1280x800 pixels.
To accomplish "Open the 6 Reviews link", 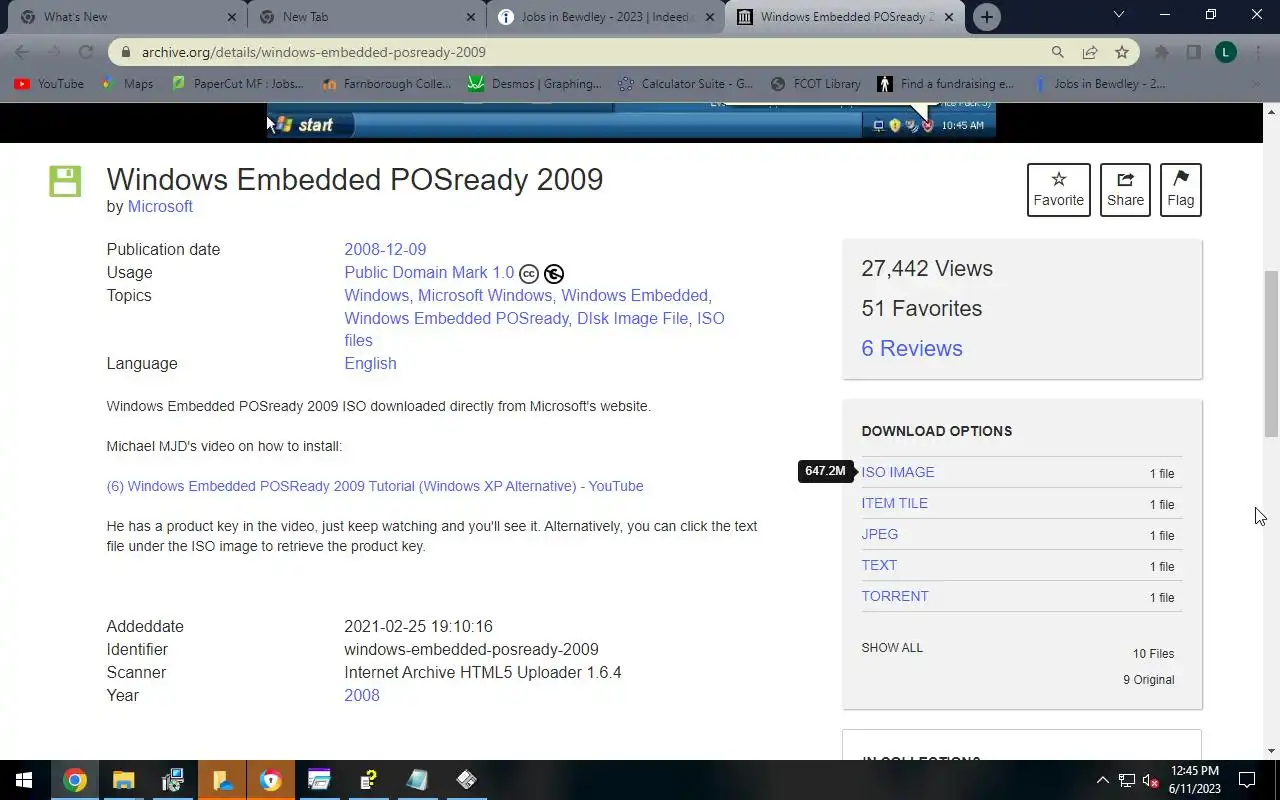I will (x=912, y=348).
